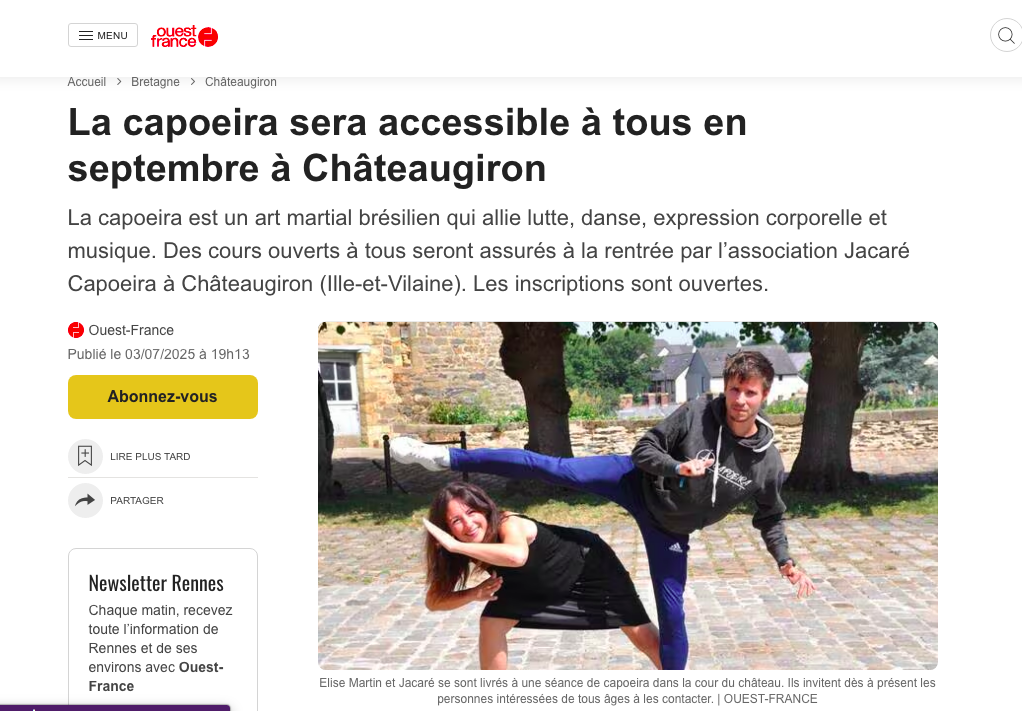This screenshot has height=711, width=1022.
Task: Click the bookmark Lire plus tard icon
Action: 85,456
